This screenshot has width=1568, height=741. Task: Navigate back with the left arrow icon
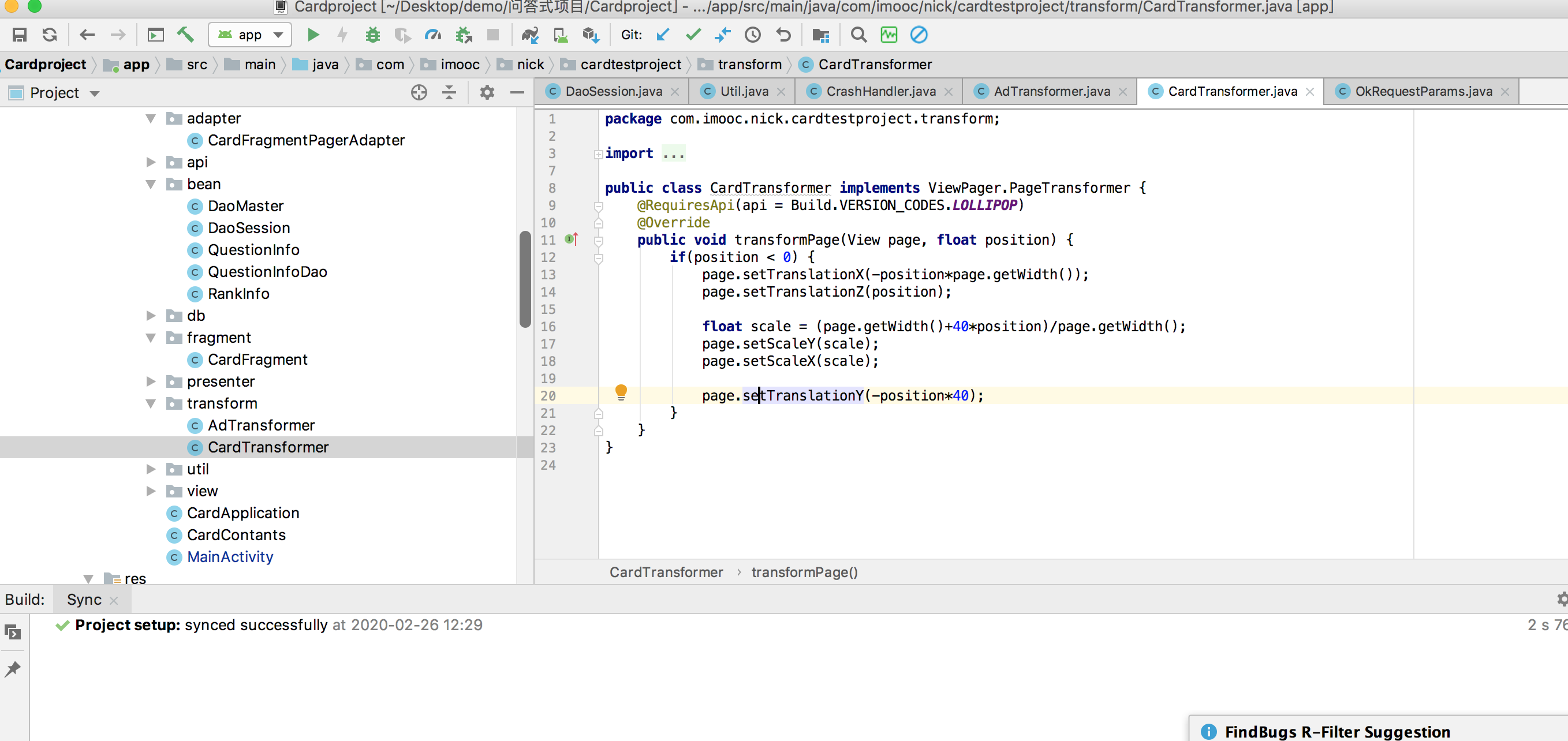pos(87,35)
